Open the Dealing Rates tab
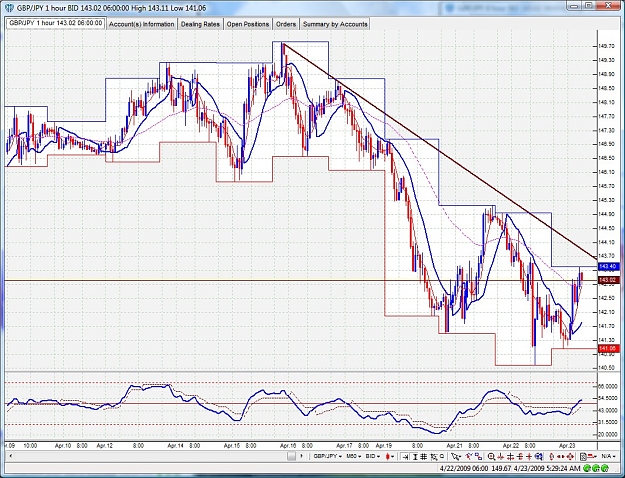The height and width of the screenshot is (478, 625). tap(200, 24)
